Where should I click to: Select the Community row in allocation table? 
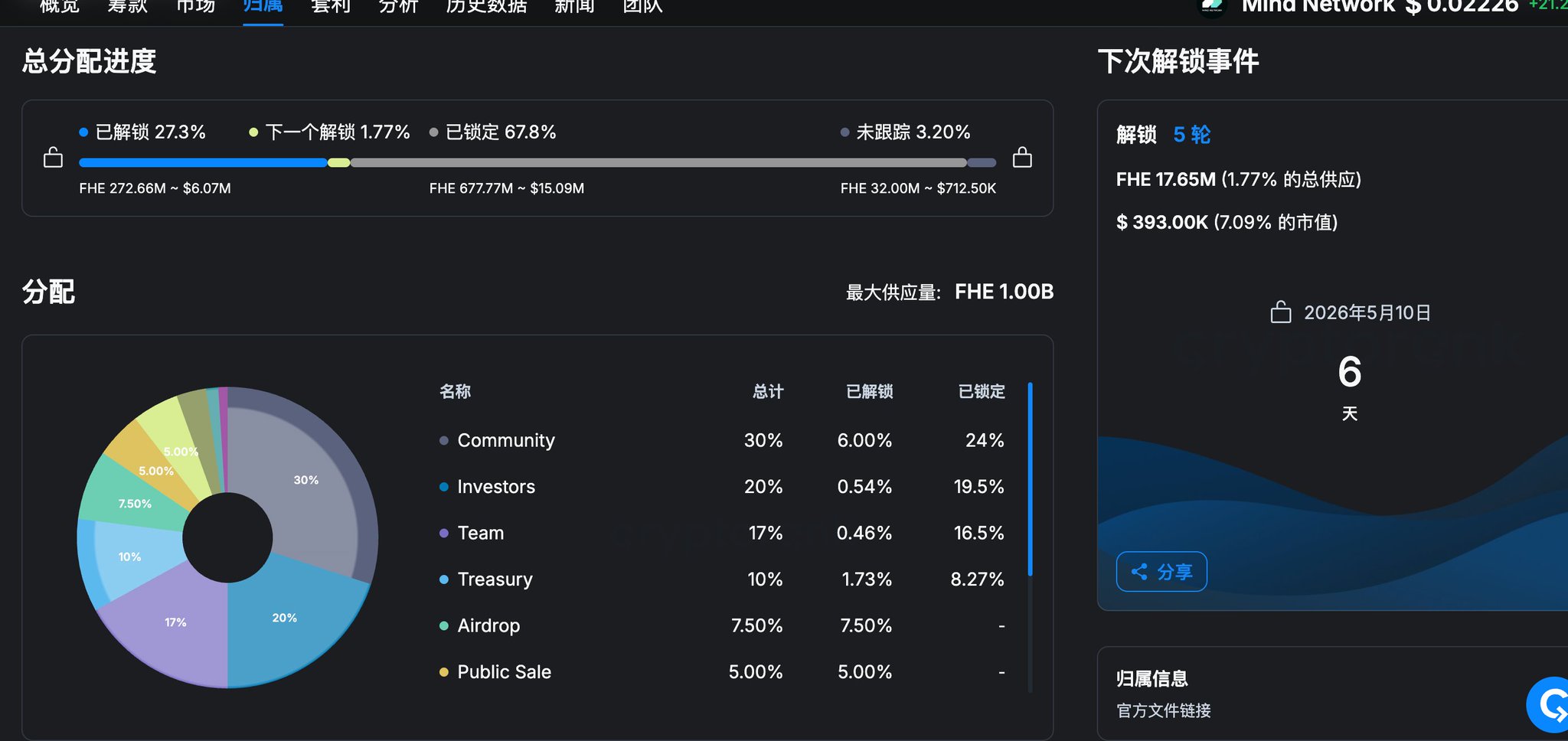(722, 440)
